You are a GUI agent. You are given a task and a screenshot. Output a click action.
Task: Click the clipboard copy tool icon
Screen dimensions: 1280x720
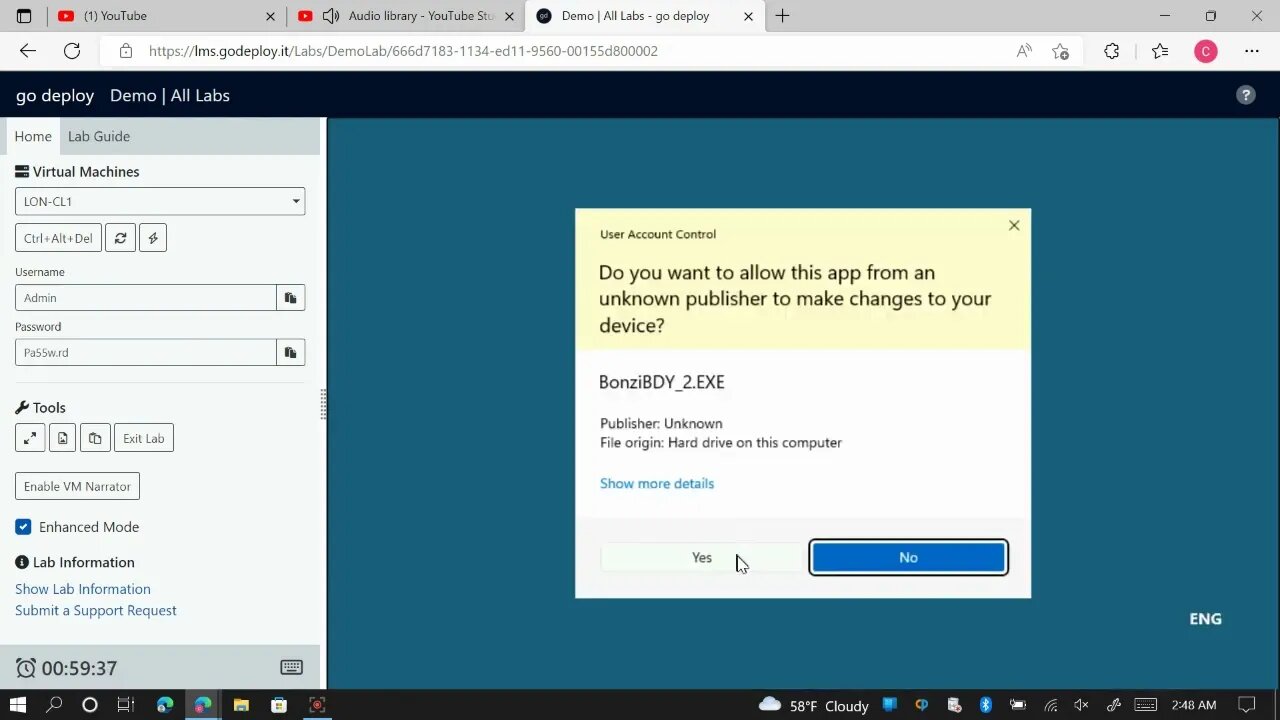point(95,438)
